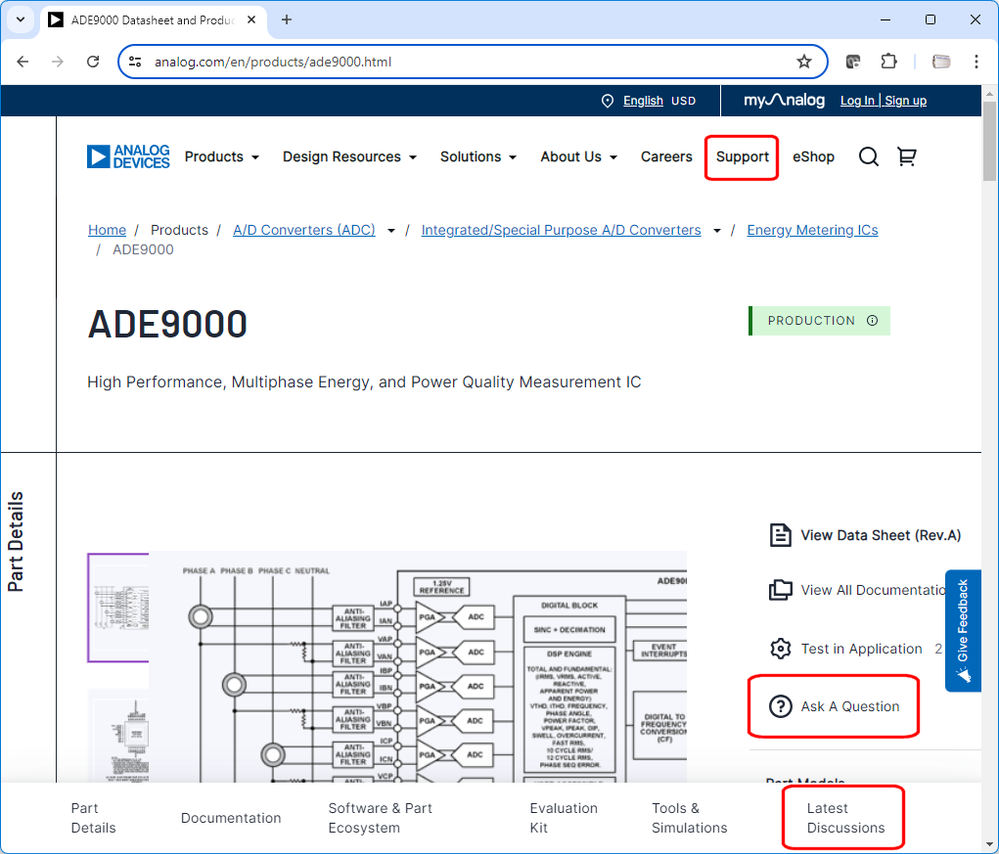The image size is (999, 854).
Task: Change language via English link
Action: pyautogui.click(x=643, y=101)
